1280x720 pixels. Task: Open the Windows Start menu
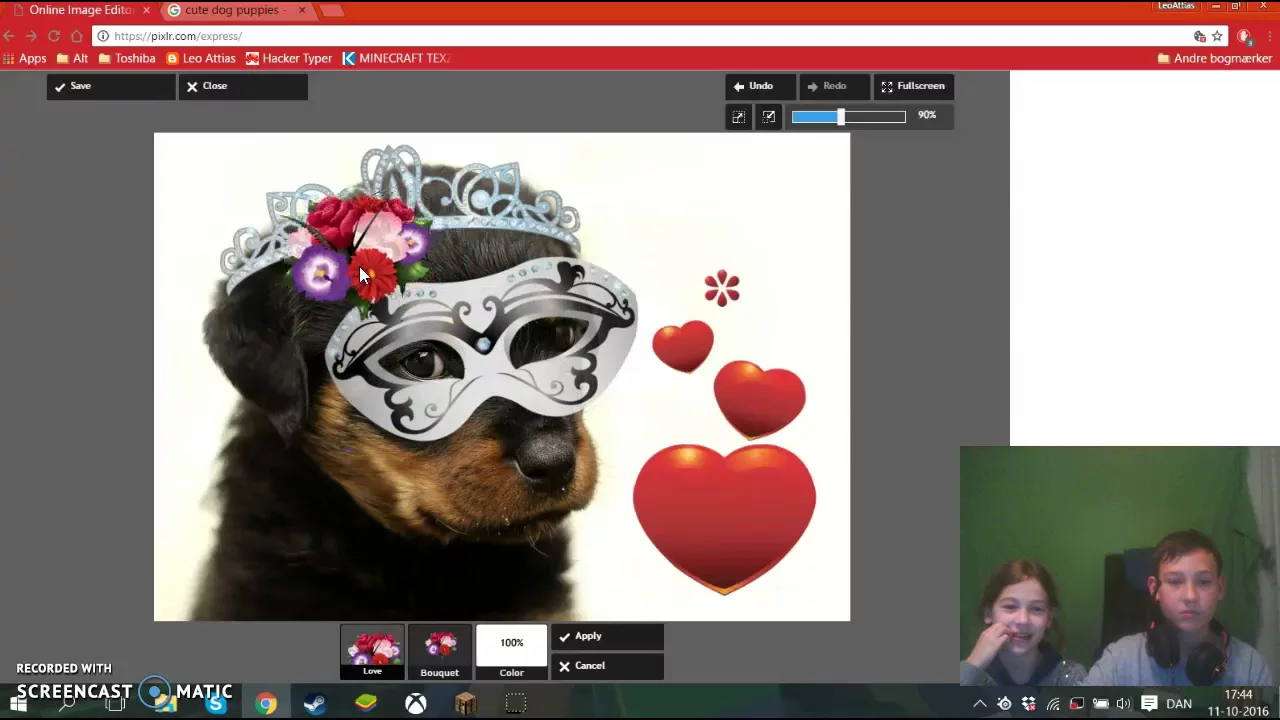tap(18, 704)
